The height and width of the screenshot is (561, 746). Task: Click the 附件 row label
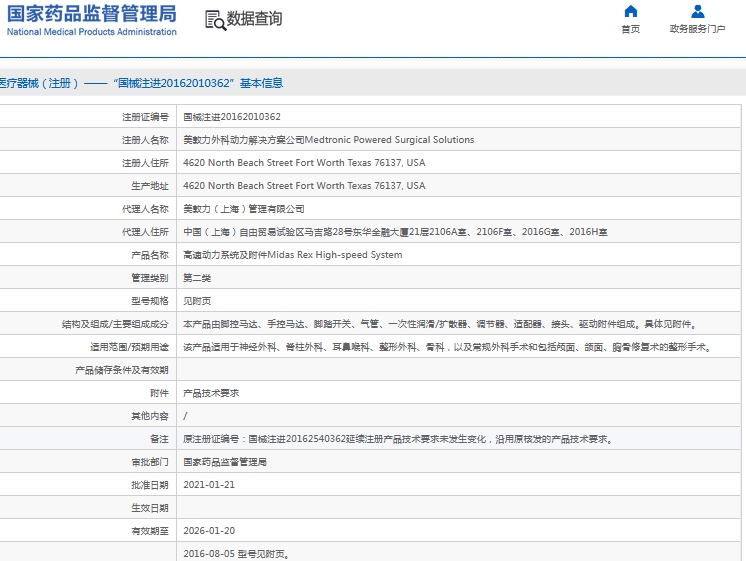tap(159, 393)
